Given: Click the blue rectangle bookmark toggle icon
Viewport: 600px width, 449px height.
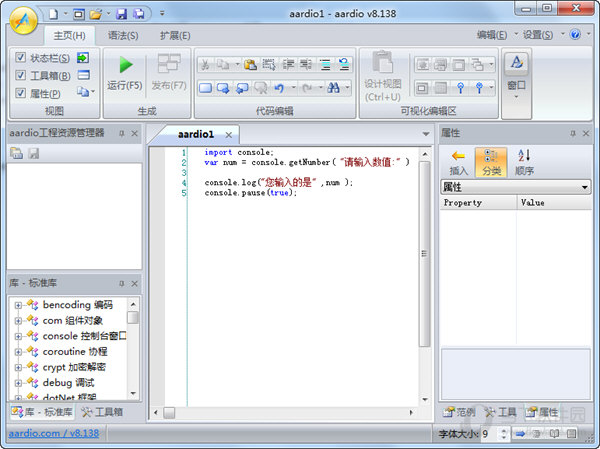Looking at the screenshot, I should tap(205, 88).
